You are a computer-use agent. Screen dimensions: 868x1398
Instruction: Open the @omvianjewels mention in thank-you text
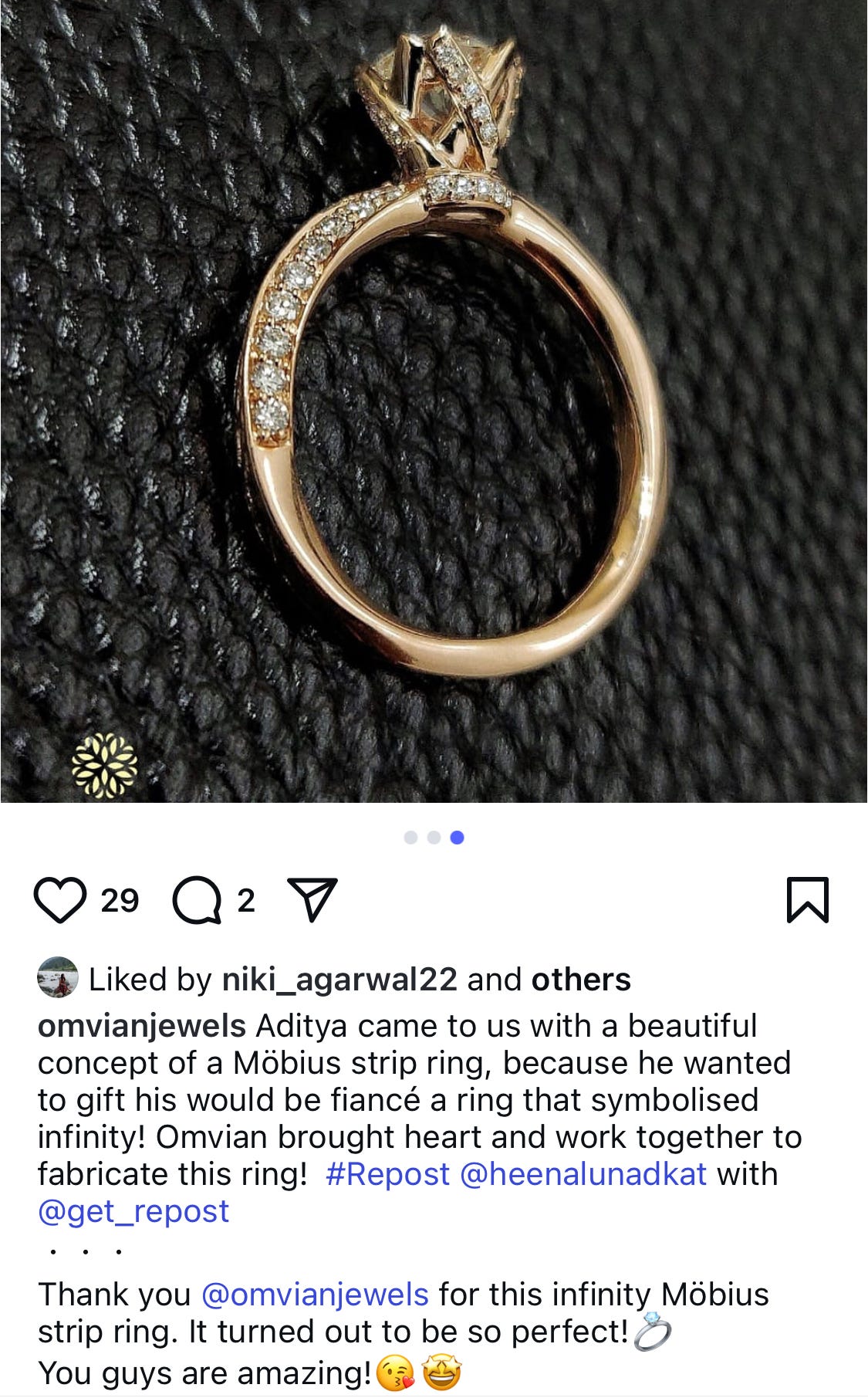315,1295
